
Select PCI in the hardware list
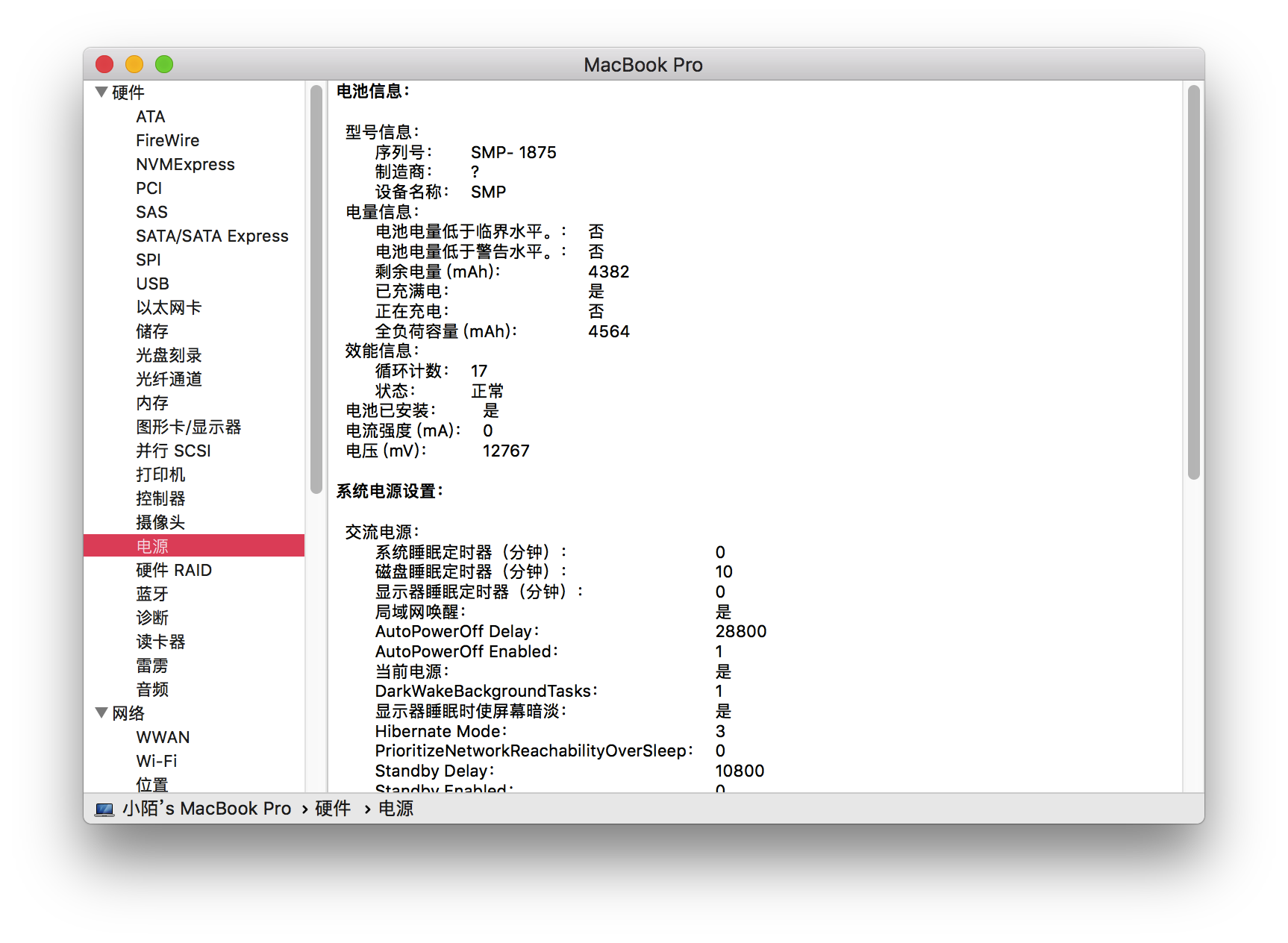[x=149, y=188]
